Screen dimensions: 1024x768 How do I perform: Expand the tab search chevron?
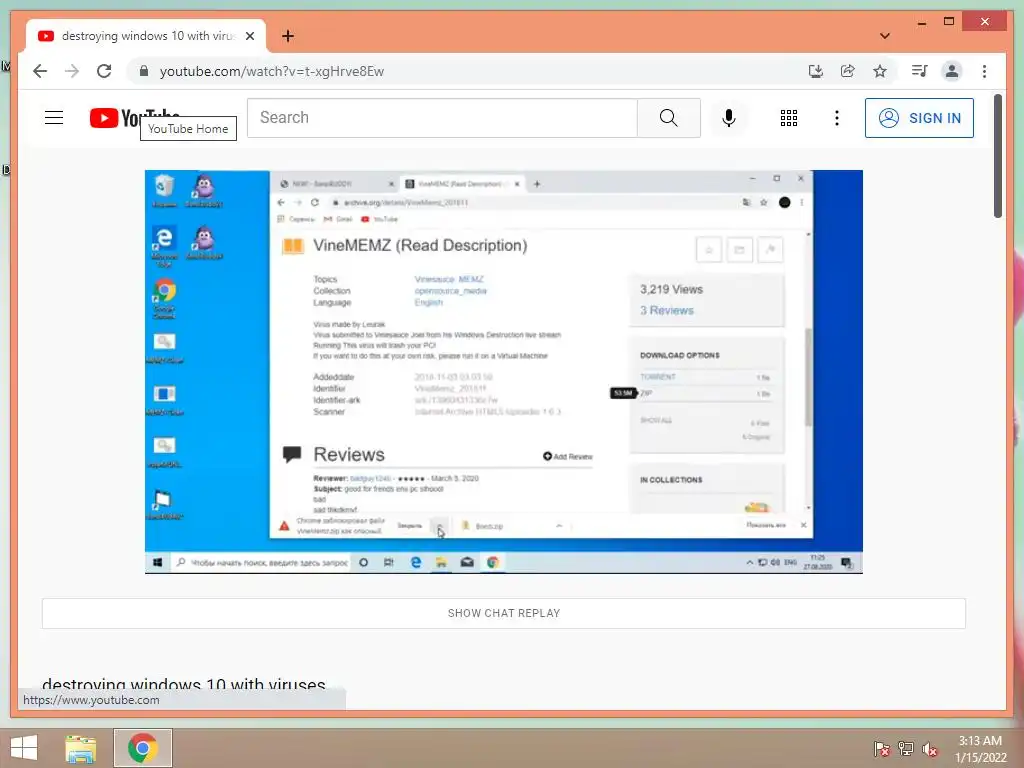point(885,36)
